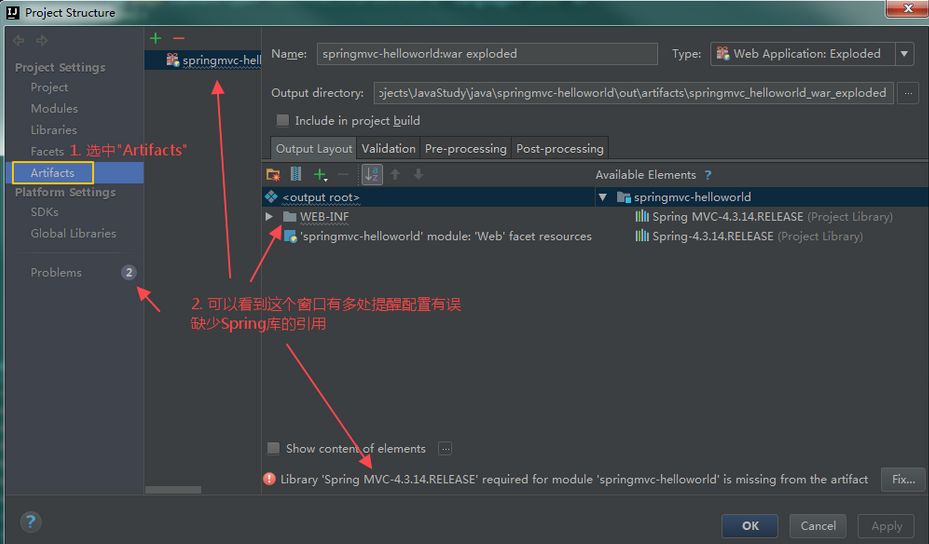
Task: Switch to the Output Layout tab
Action: pyautogui.click(x=313, y=148)
